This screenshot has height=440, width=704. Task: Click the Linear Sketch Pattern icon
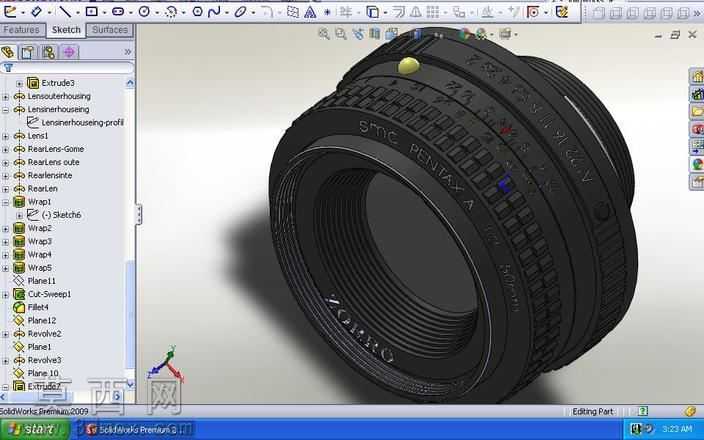pyautogui.click(x=433, y=12)
